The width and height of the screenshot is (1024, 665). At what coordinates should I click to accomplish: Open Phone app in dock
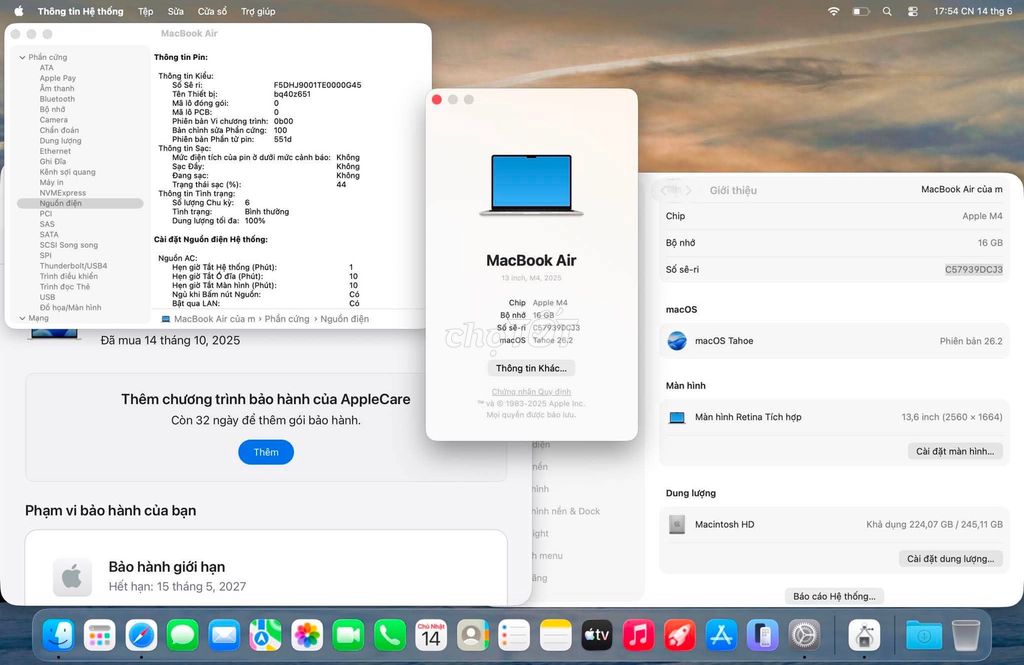pos(390,635)
